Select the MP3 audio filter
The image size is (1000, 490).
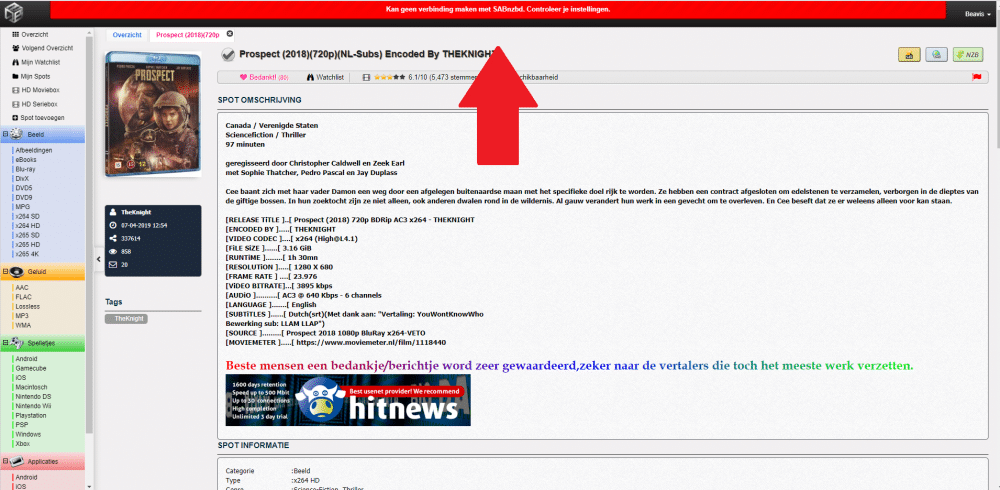(x=22, y=316)
